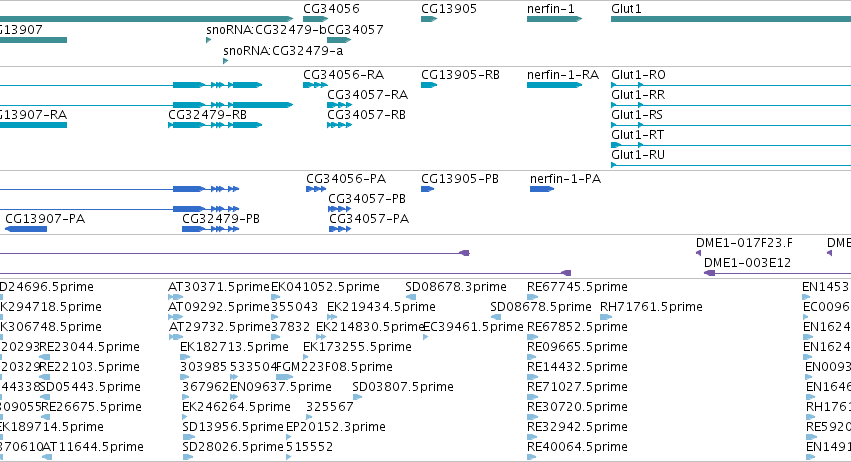Image resolution: width=851 pixels, height=462 pixels.
Task: Select EST EK246264.5prime
Action: point(237,408)
